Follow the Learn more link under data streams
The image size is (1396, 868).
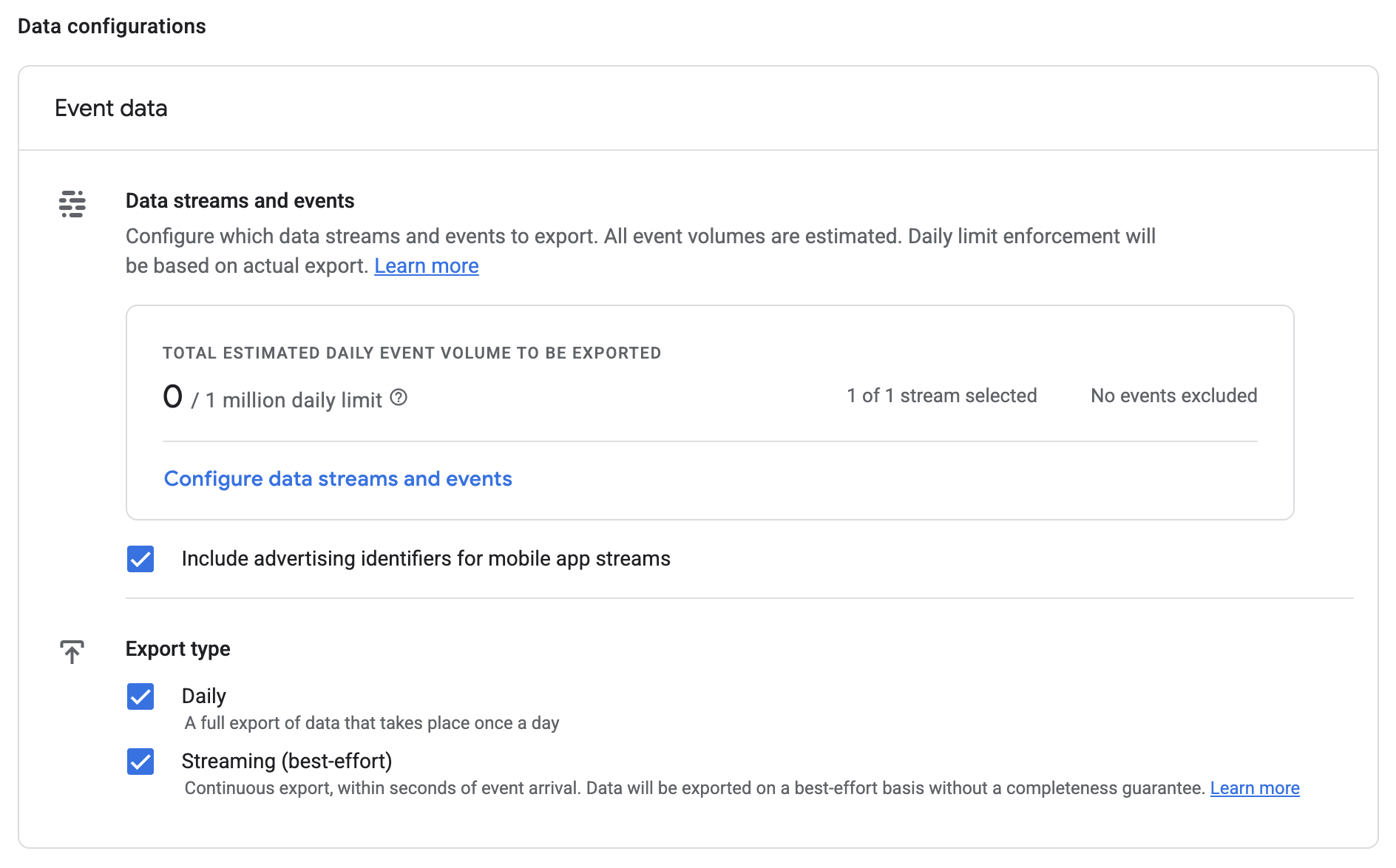point(427,266)
